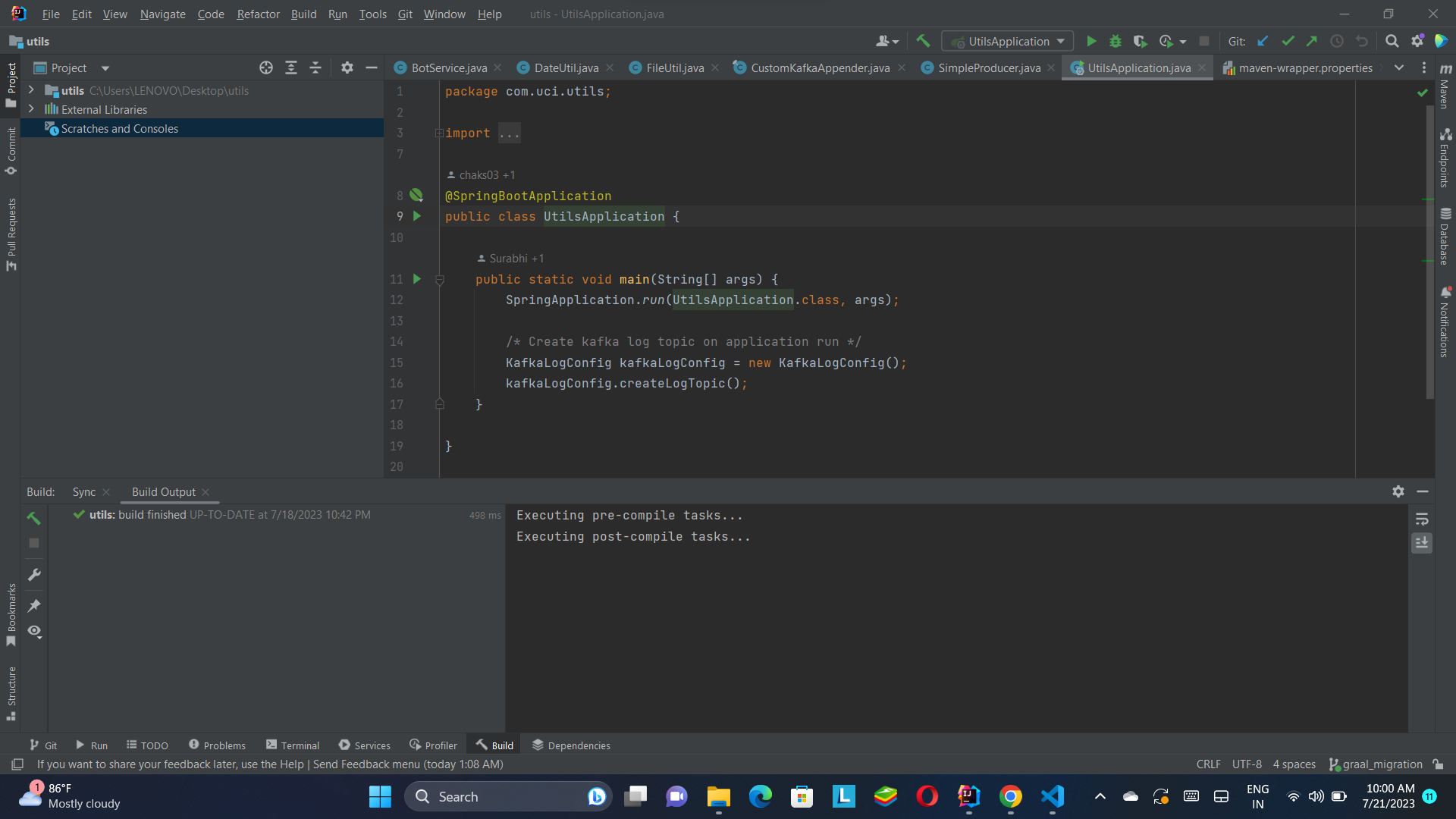Click the Debug bug icon
1456x819 pixels.
point(1116,42)
